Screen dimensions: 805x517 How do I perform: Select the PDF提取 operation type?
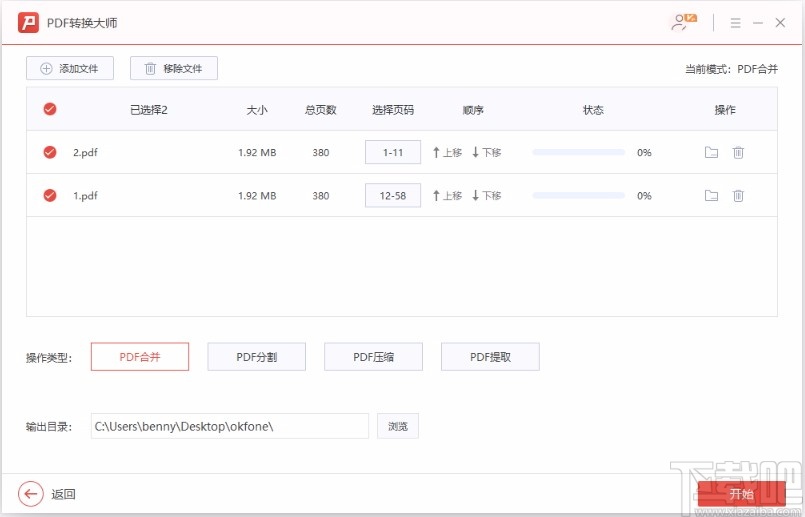point(490,357)
